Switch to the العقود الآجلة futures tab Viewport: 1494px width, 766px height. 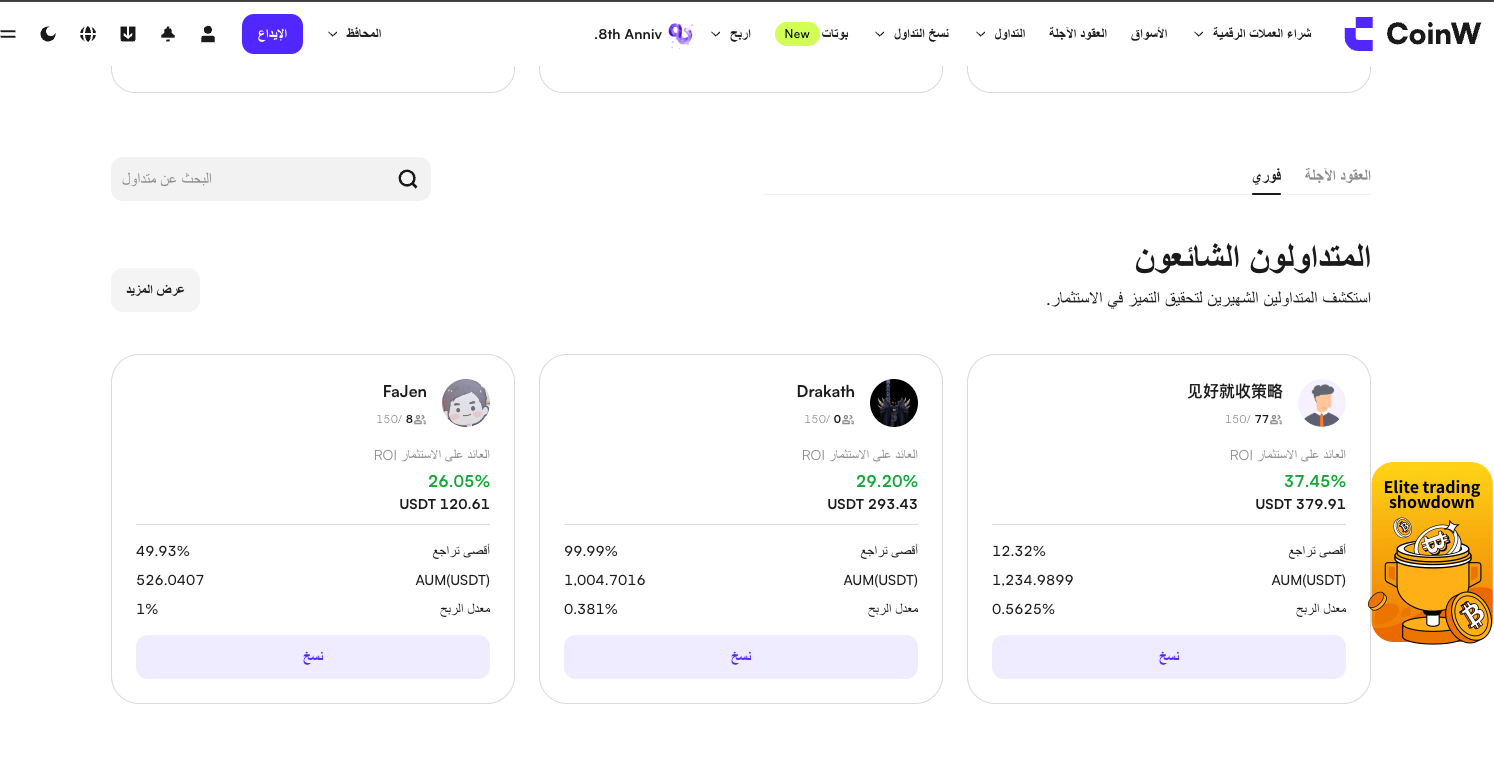coord(1337,175)
